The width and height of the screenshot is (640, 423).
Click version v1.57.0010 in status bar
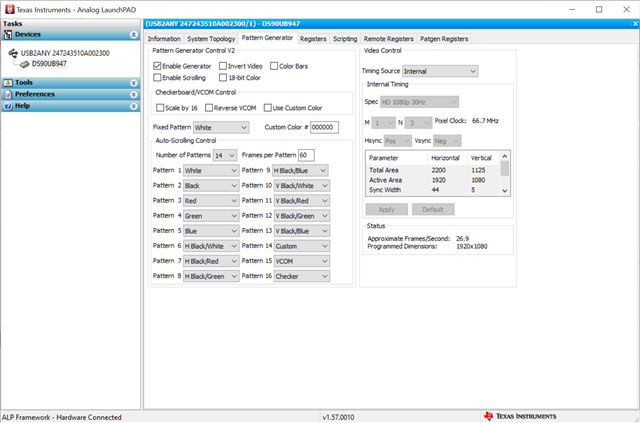pyautogui.click(x=338, y=417)
